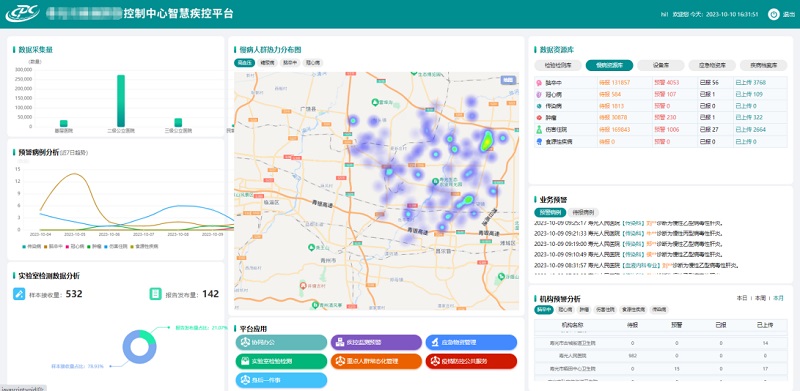Click the icon on the 实验室检验检测 button

[245, 361]
